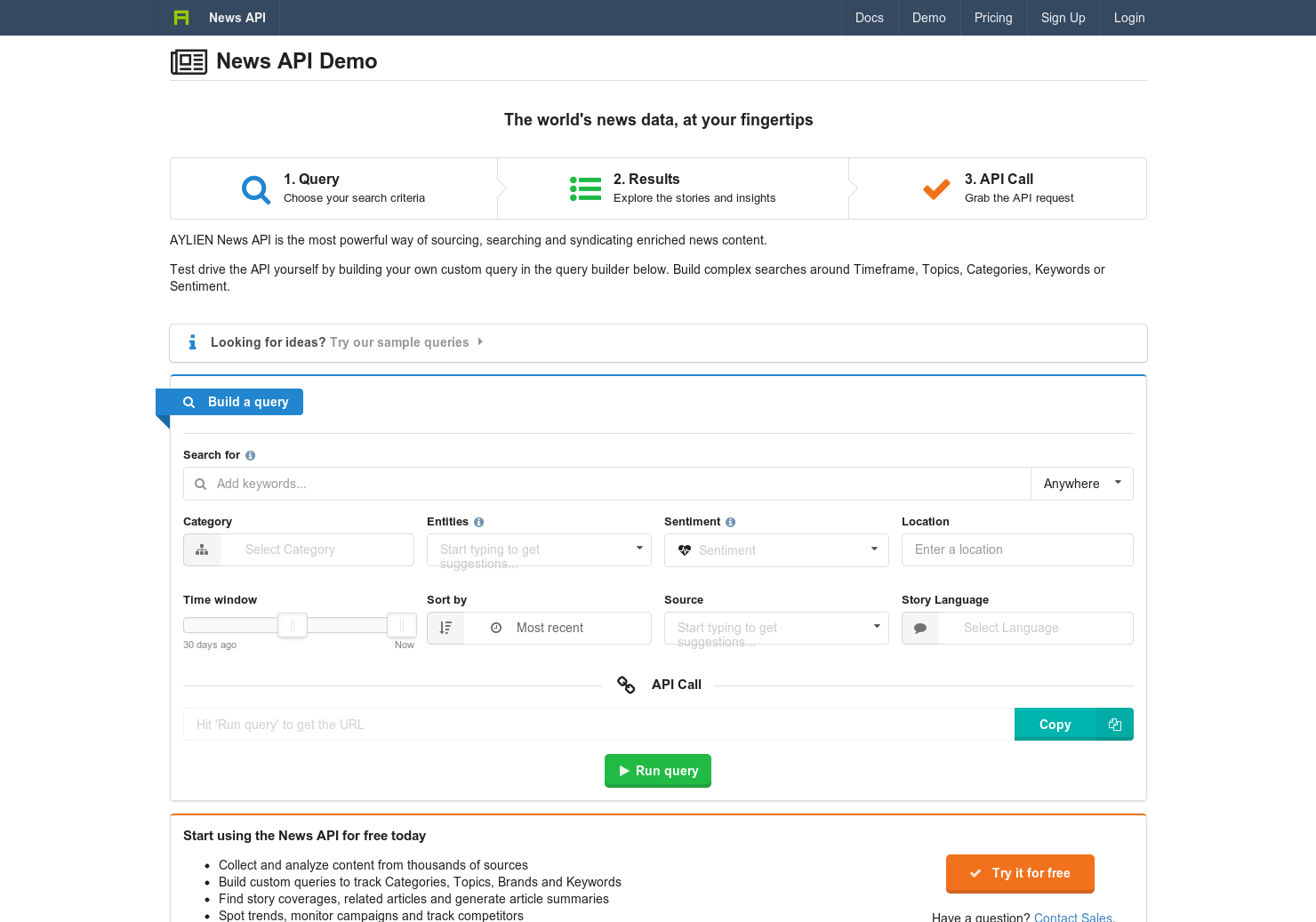Viewport: 1316px width, 922px height.
Task: Open the Select Category dropdown
Action: pos(299,549)
